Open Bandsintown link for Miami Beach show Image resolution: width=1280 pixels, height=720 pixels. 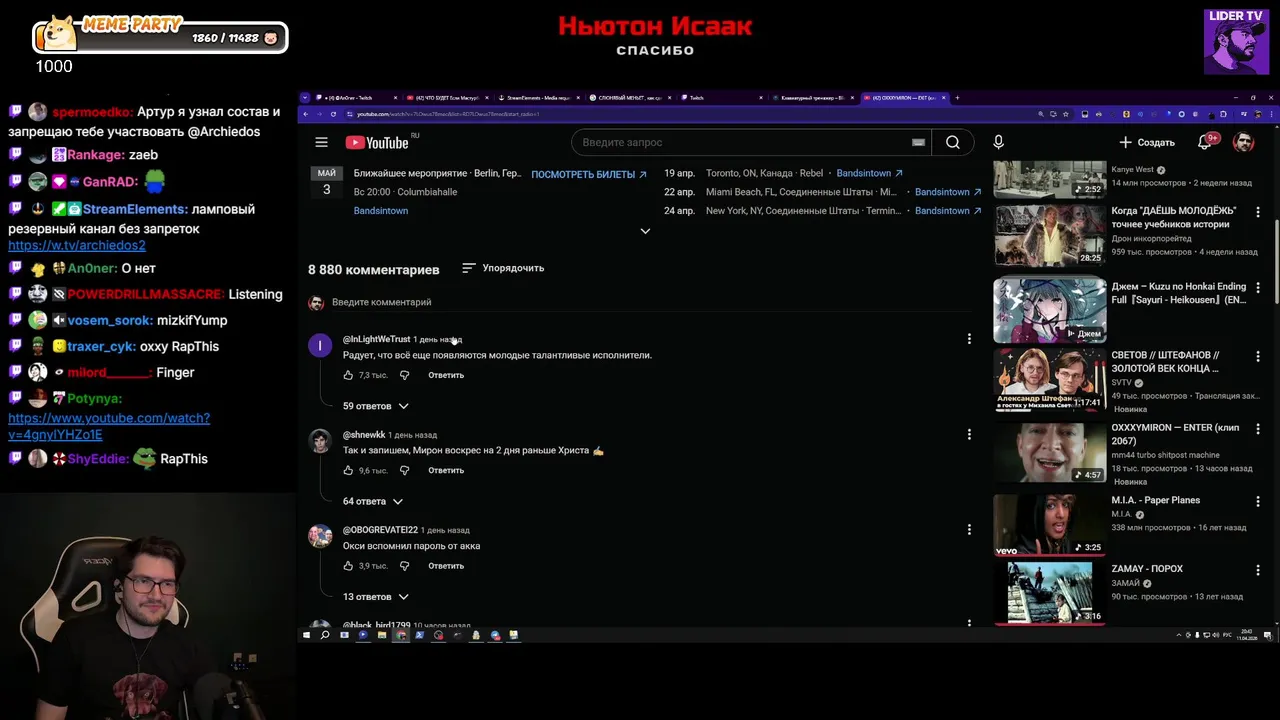click(x=948, y=192)
